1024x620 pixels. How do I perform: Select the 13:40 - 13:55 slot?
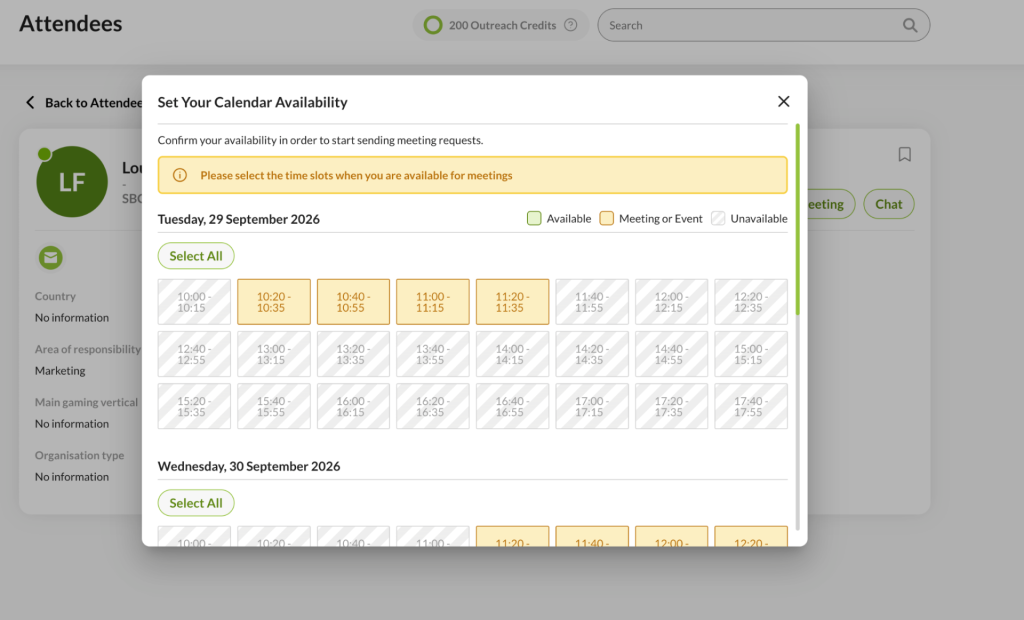[x=433, y=354]
